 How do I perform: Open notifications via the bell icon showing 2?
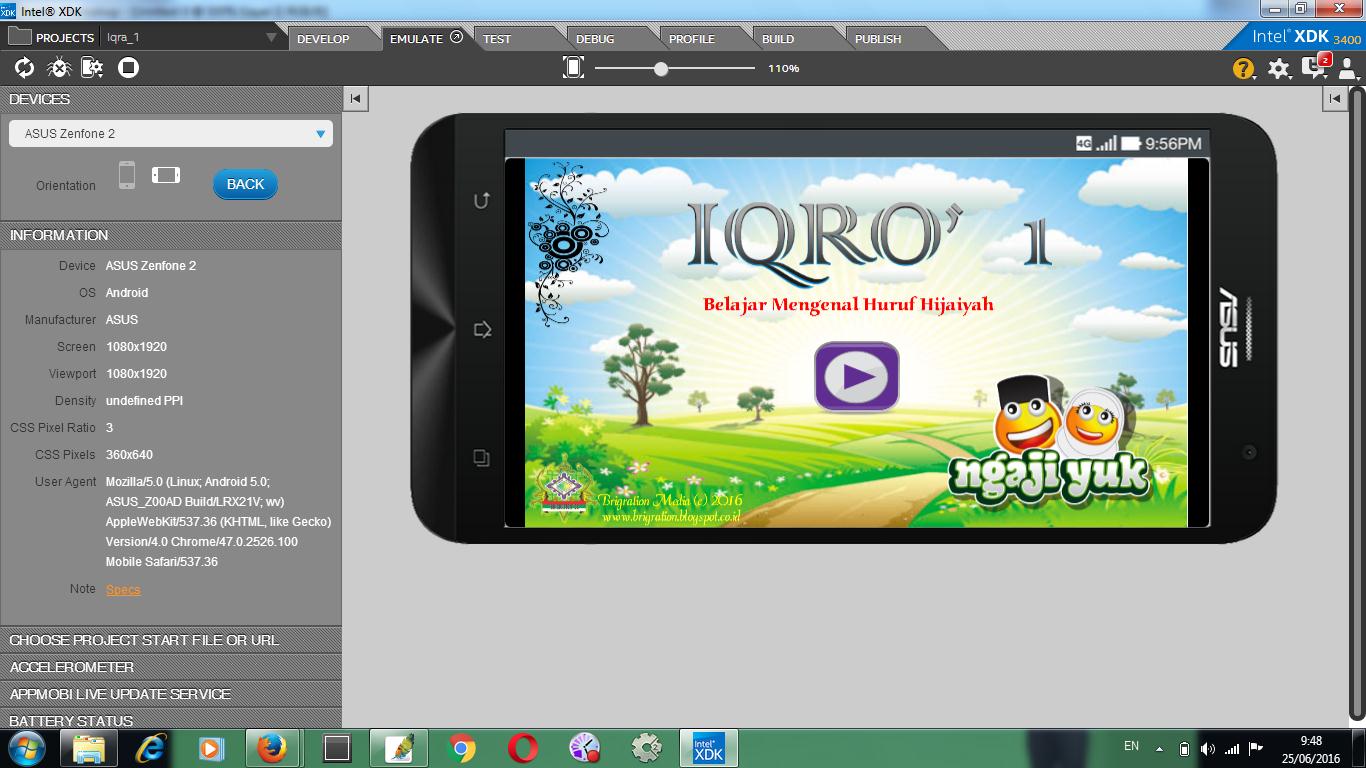click(x=1312, y=68)
